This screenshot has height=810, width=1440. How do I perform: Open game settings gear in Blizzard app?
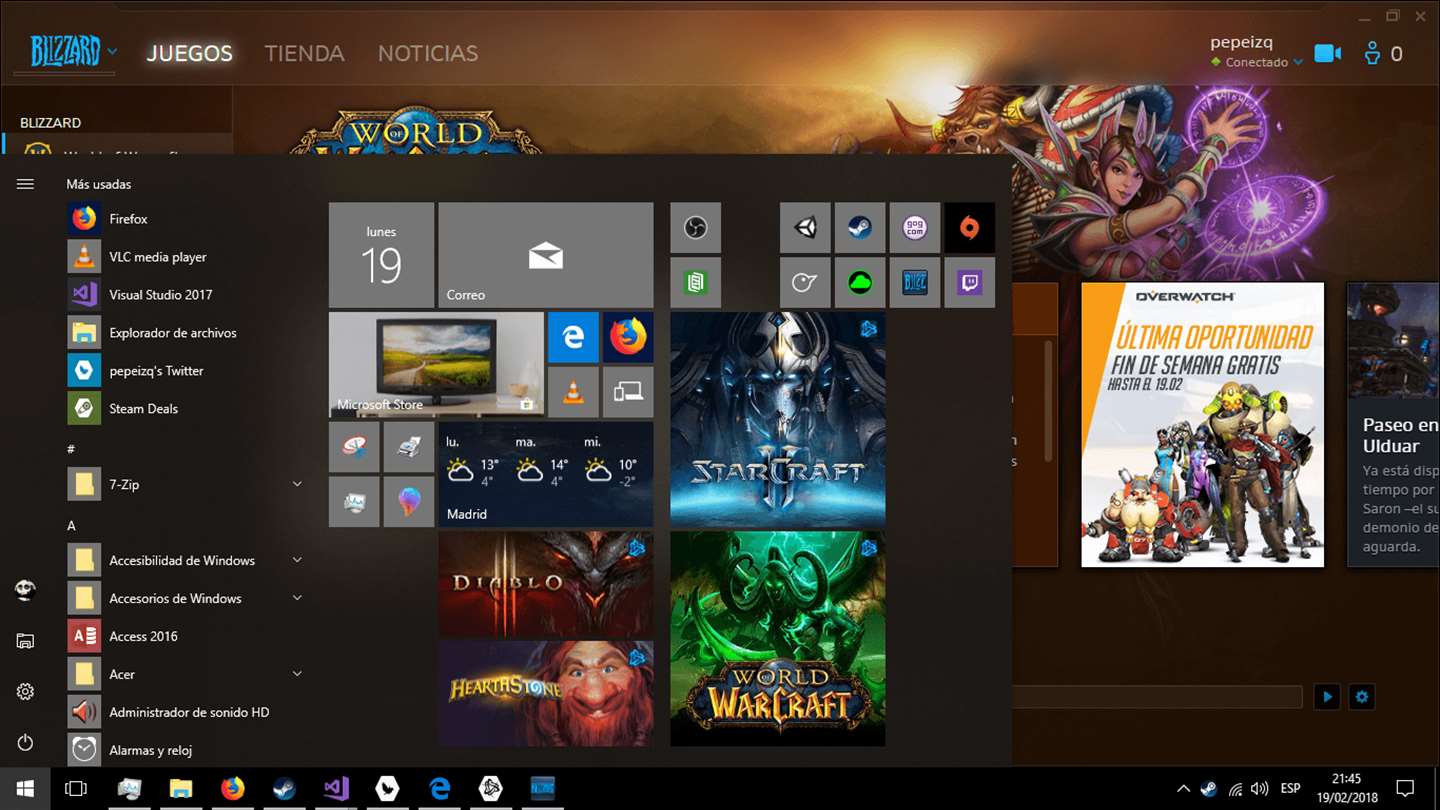point(1361,697)
